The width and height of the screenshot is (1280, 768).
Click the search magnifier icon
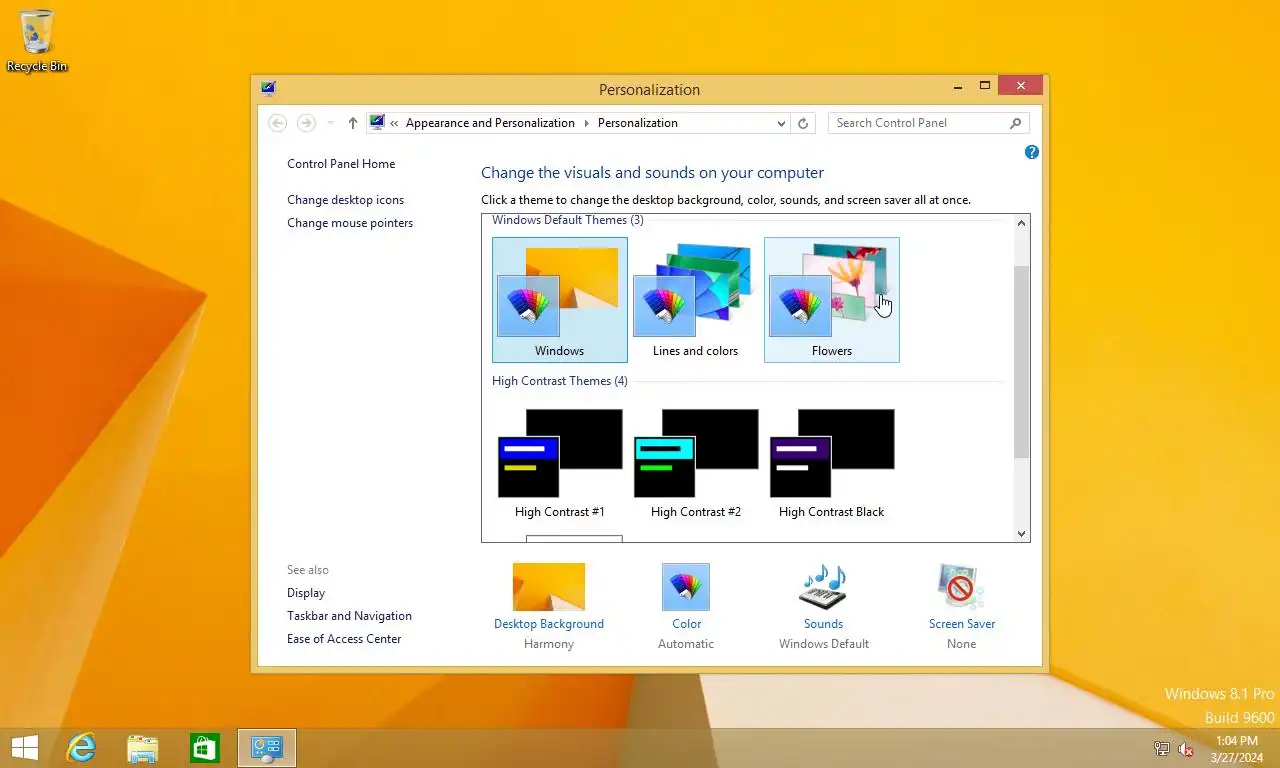pos(1015,123)
